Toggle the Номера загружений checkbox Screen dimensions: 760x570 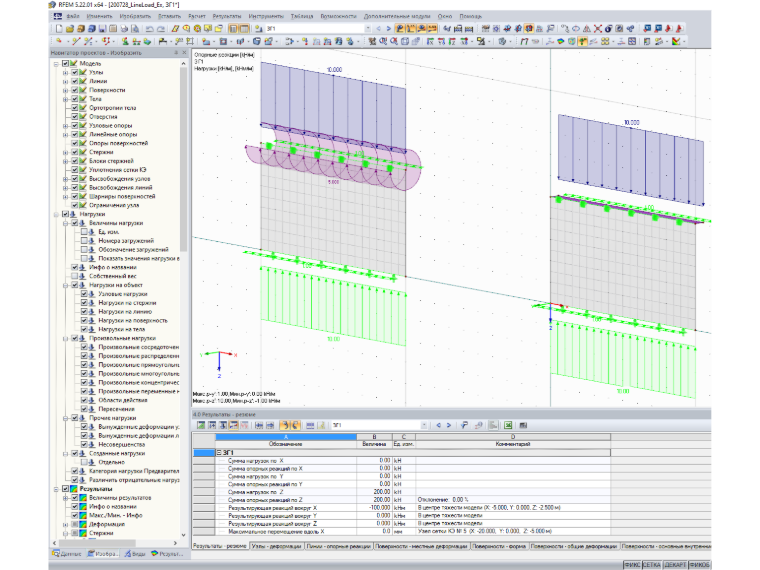coord(84,240)
